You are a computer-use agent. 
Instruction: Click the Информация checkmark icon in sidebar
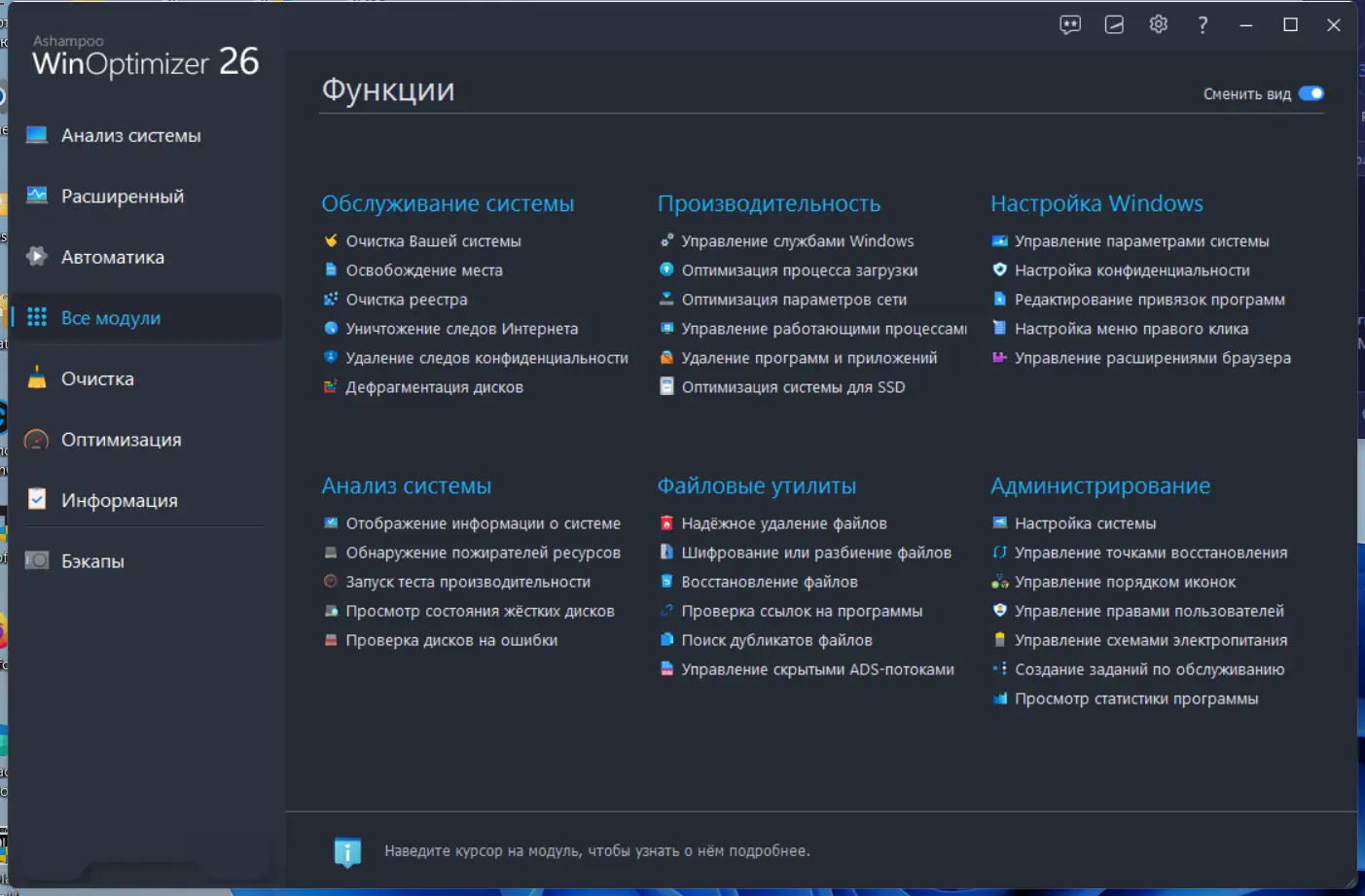pos(37,500)
